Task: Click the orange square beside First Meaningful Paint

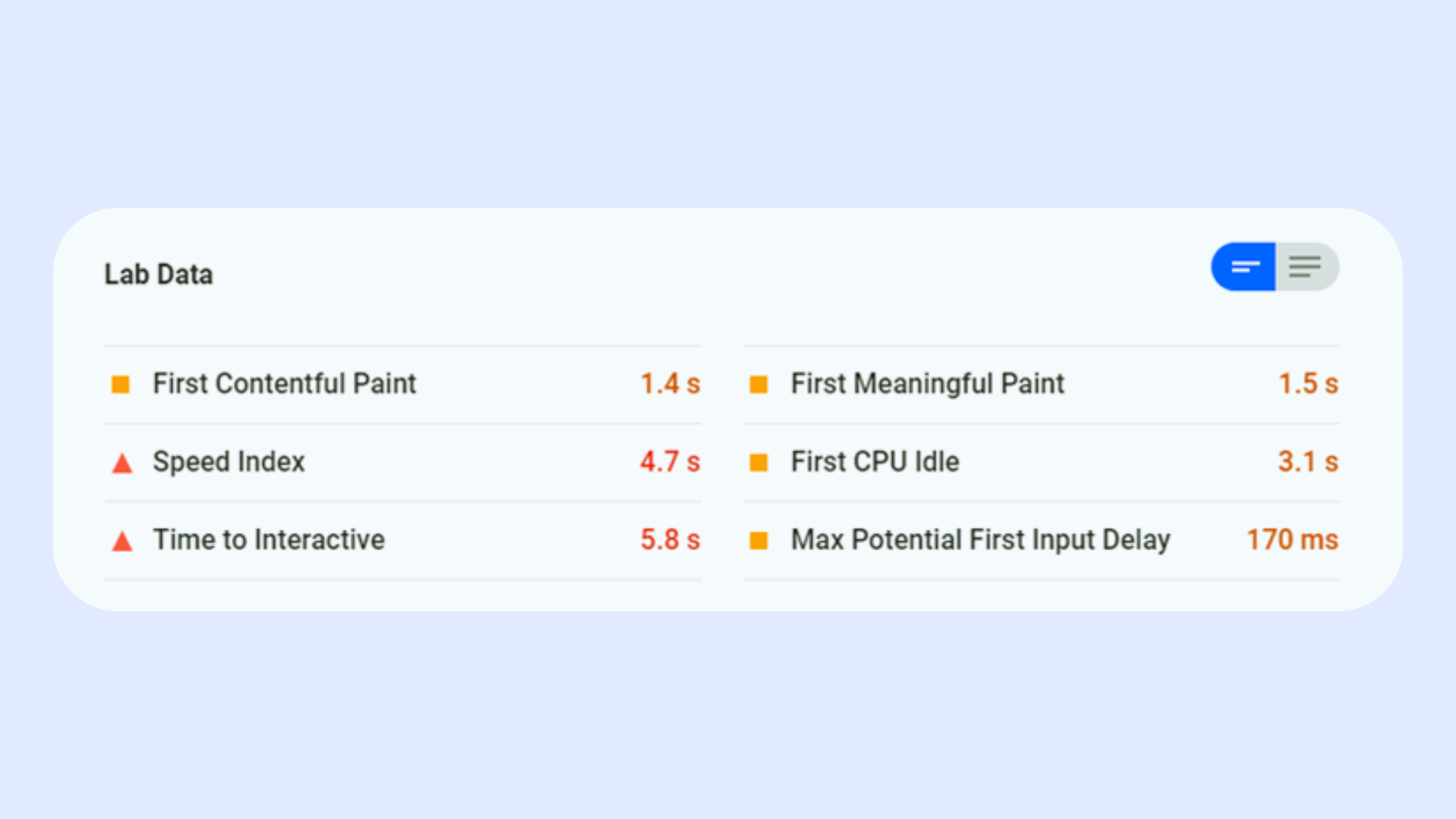Action: click(759, 384)
